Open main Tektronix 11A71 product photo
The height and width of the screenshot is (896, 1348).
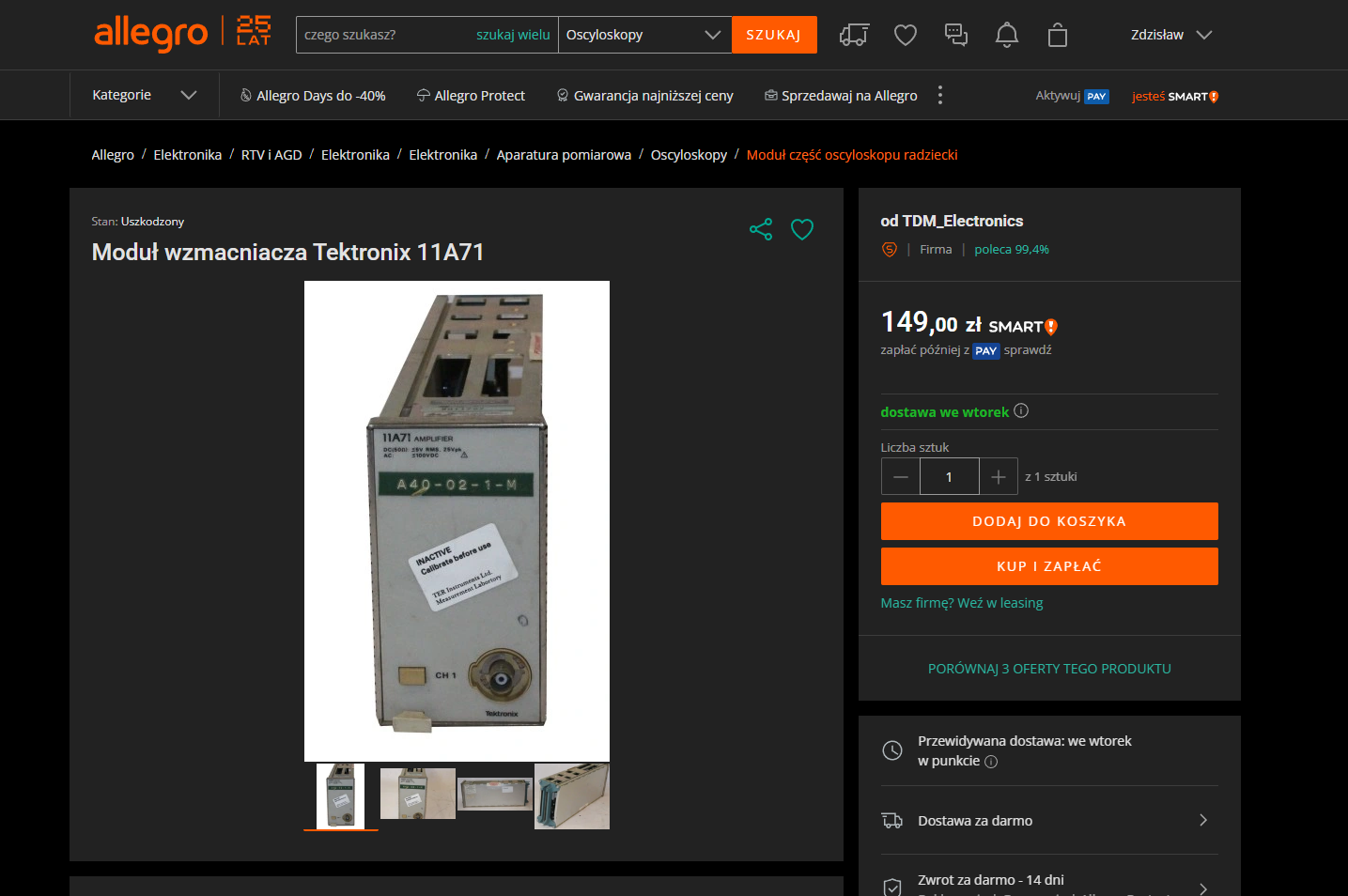(x=457, y=521)
